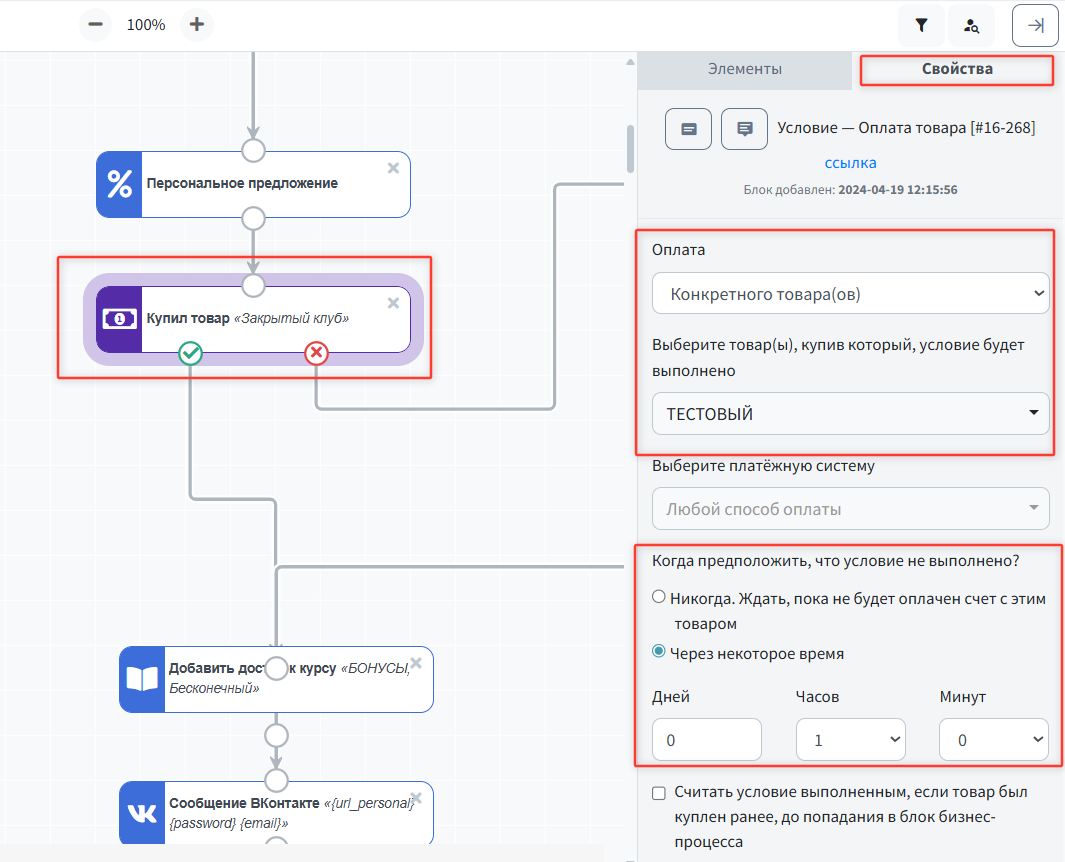Click the red cross output connector
The height and width of the screenshot is (862, 1065).
pos(316,352)
